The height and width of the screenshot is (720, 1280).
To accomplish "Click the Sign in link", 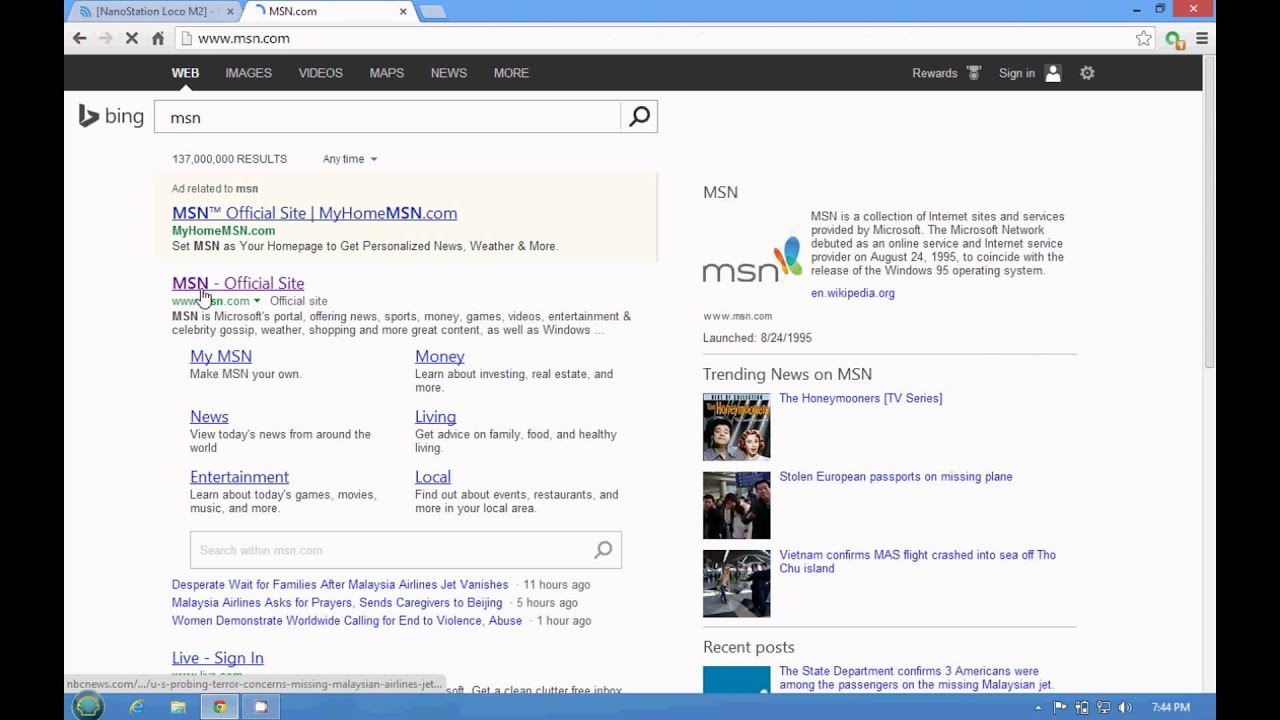I will click(1017, 73).
